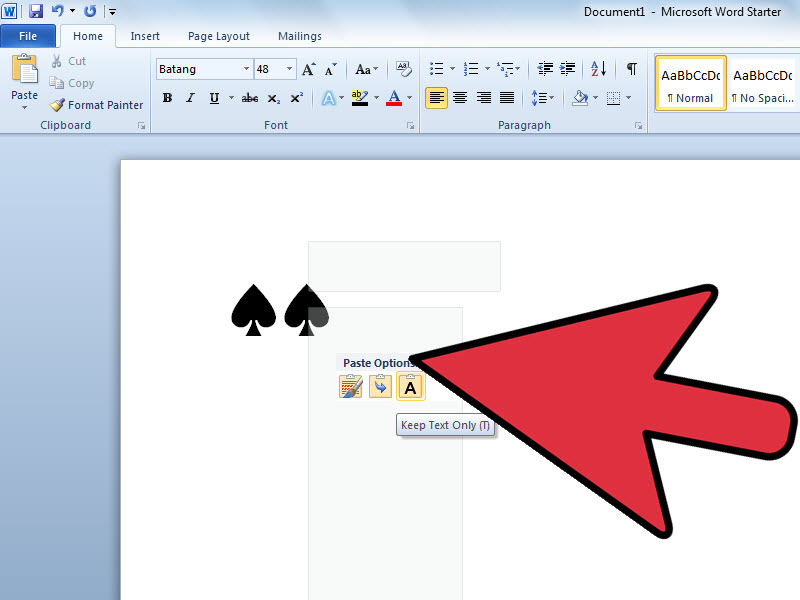Apply text highlight color
This screenshot has height=600, width=800.
coord(360,98)
